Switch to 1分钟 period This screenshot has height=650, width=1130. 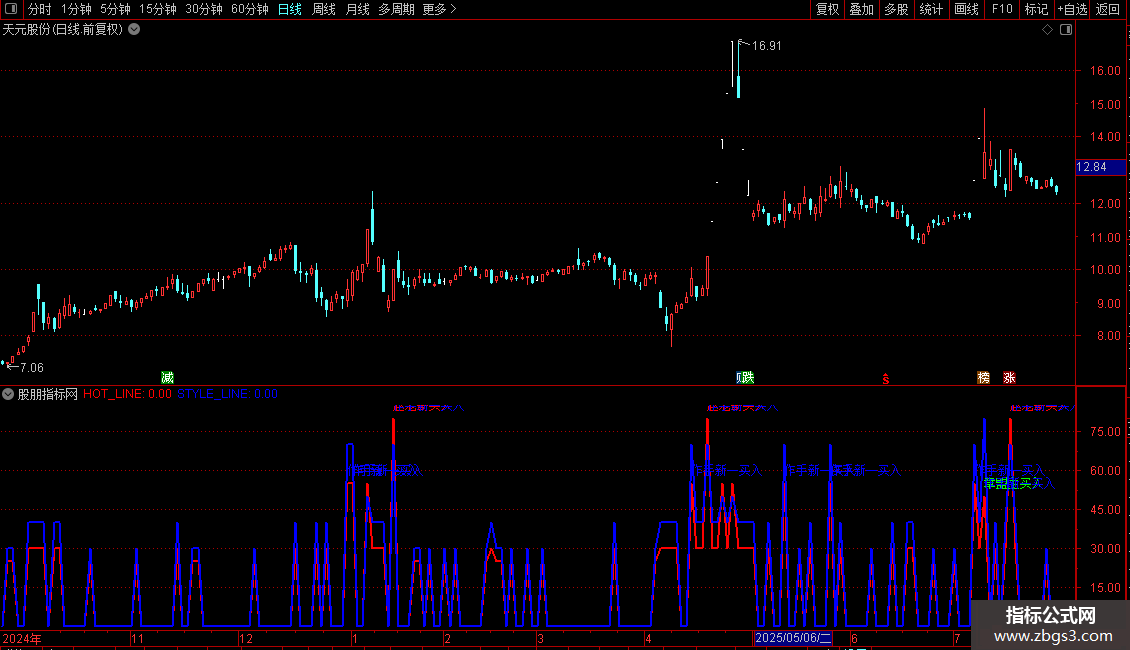pos(76,9)
